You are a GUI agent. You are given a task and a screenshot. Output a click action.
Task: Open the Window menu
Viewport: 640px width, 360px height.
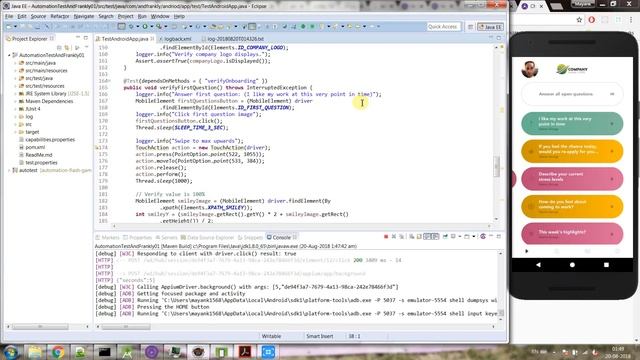[x=160, y=16]
